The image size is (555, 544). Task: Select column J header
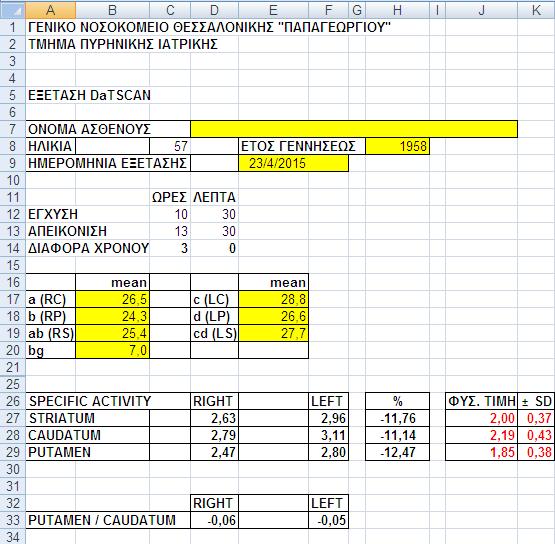click(x=481, y=10)
